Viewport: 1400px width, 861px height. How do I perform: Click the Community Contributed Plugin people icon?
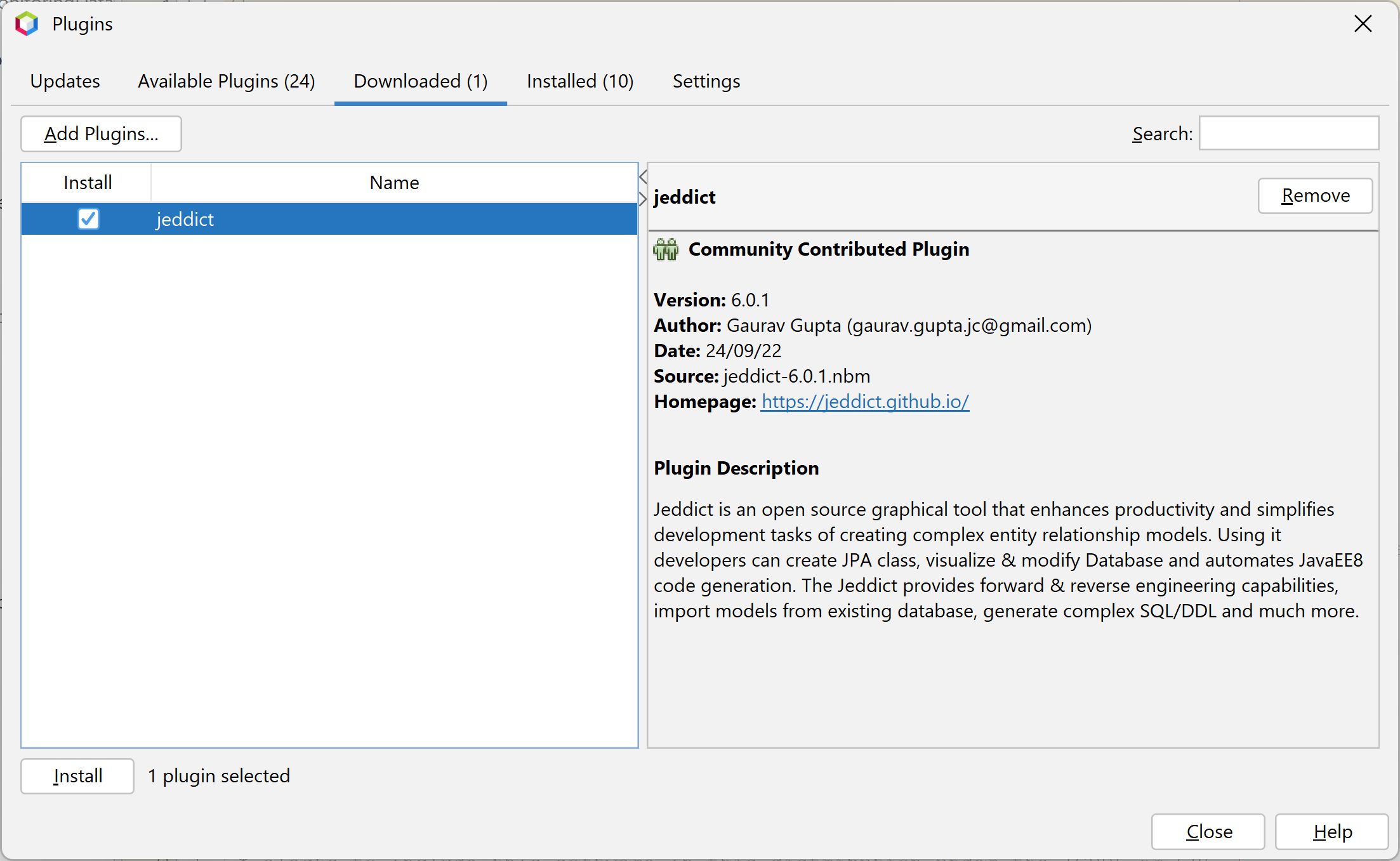(x=666, y=250)
